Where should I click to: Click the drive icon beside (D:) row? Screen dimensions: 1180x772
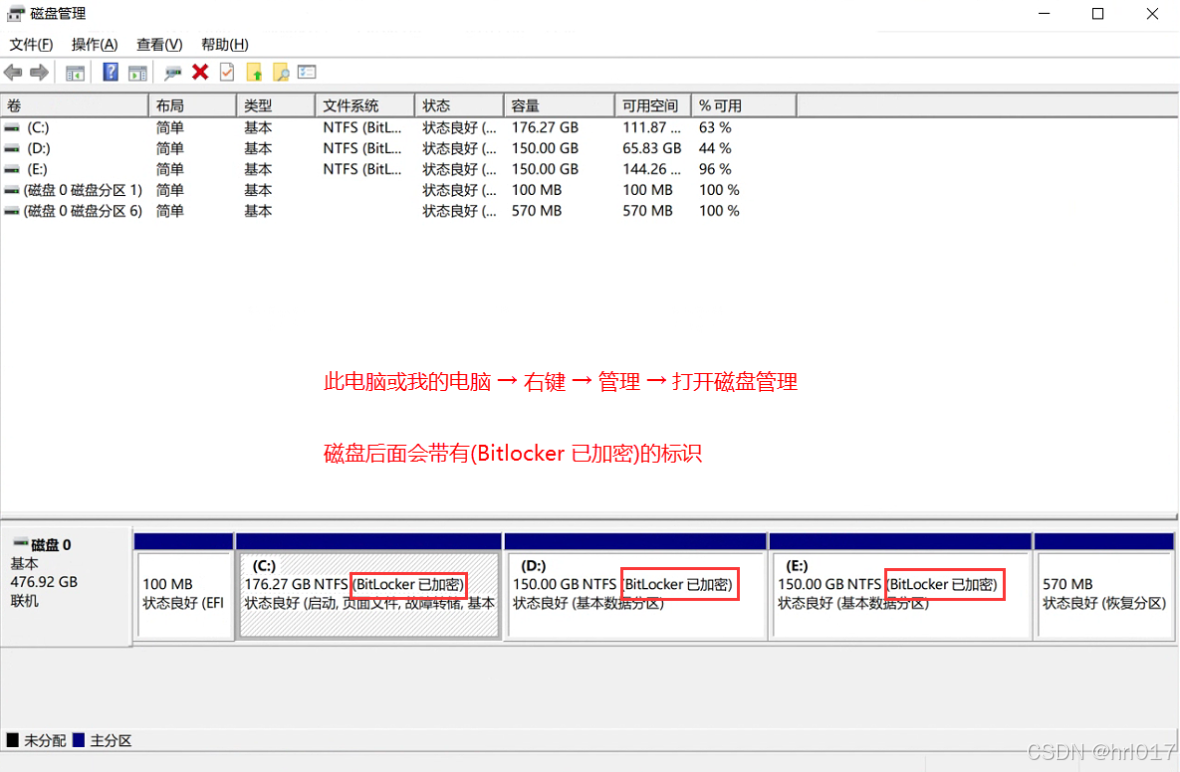tap(12, 149)
